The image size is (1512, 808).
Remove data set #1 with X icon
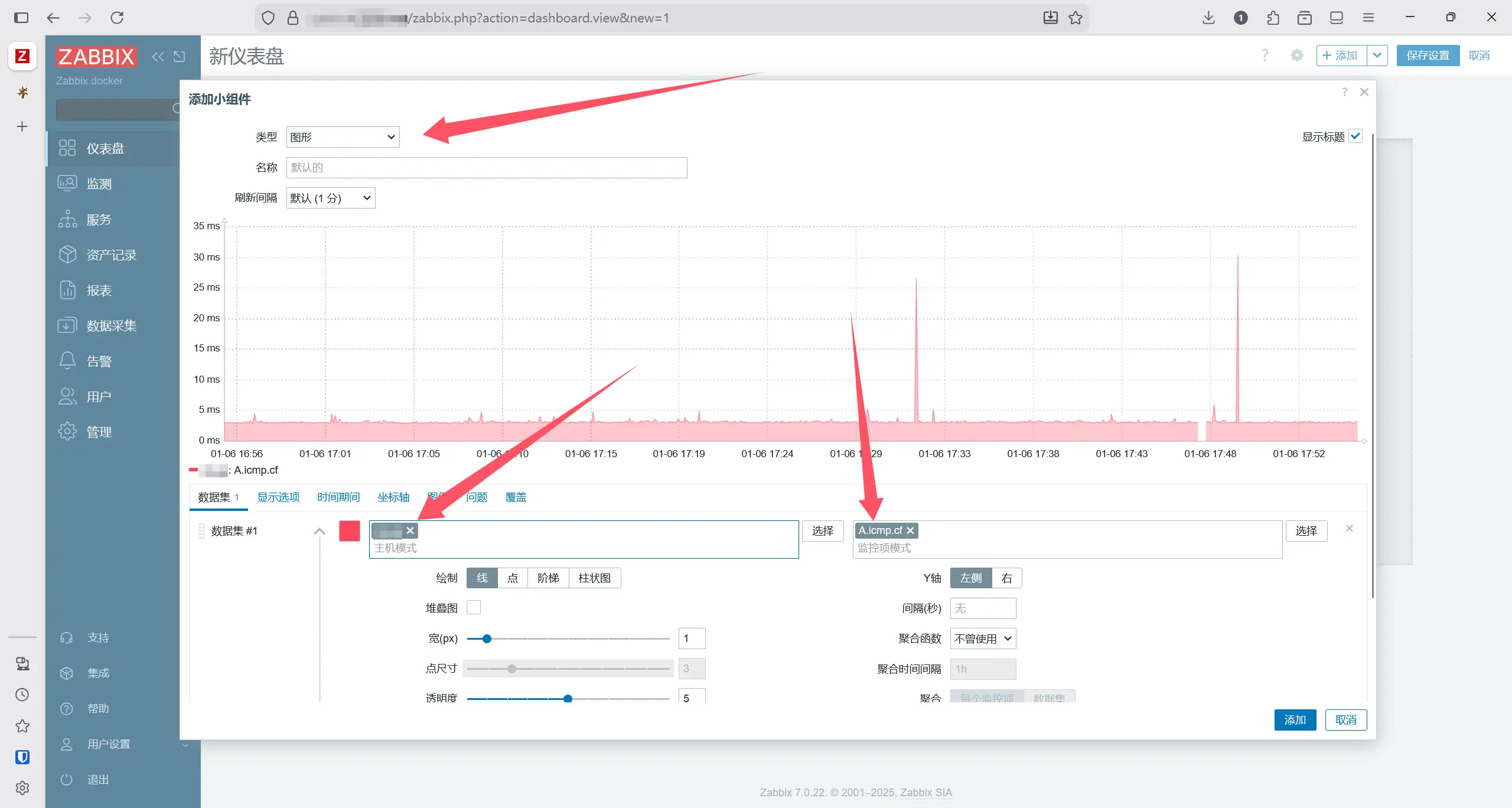tap(1349, 529)
